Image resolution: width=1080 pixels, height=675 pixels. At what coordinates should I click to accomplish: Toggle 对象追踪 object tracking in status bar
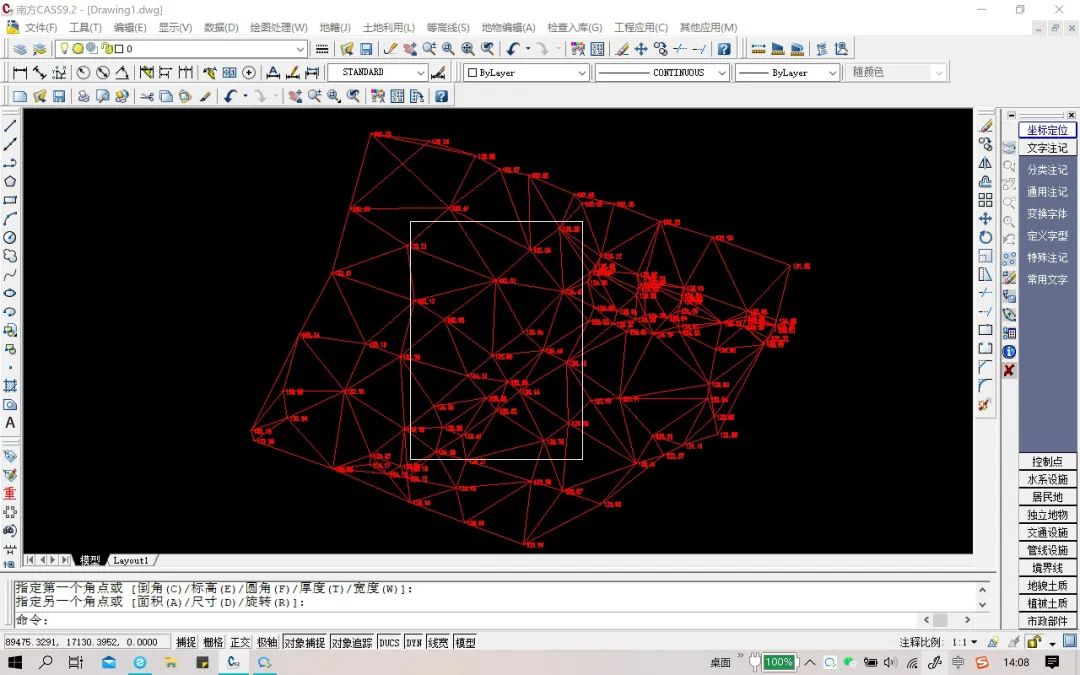352,642
